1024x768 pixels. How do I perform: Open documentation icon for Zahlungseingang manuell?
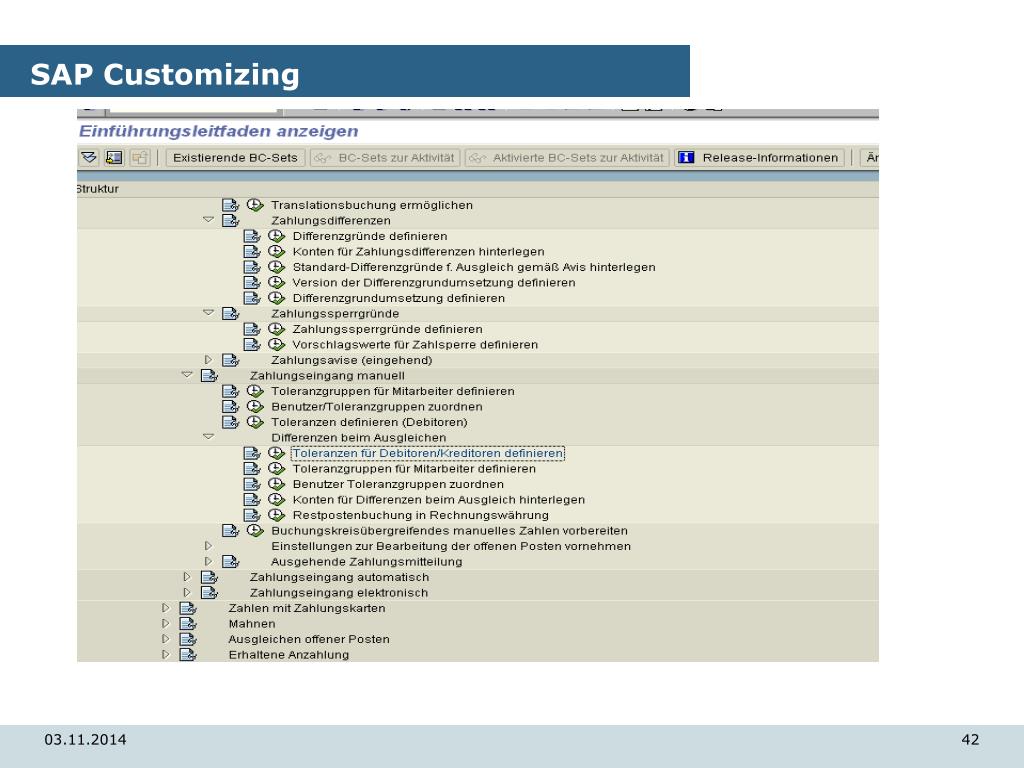point(209,376)
